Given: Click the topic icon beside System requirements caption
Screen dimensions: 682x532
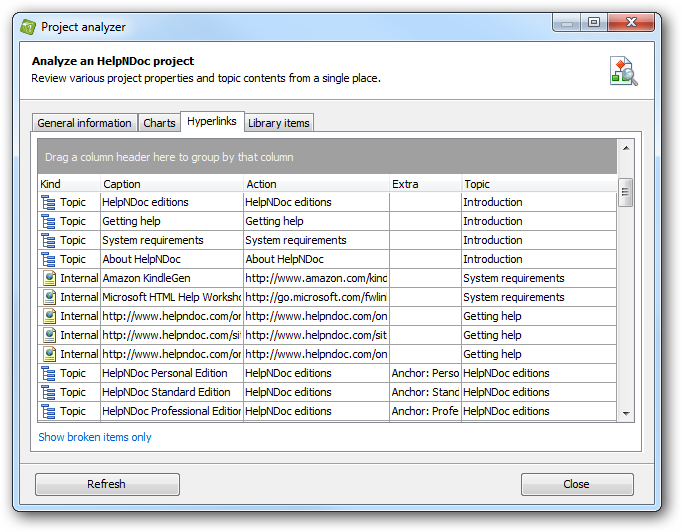Looking at the screenshot, I should (48, 241).
